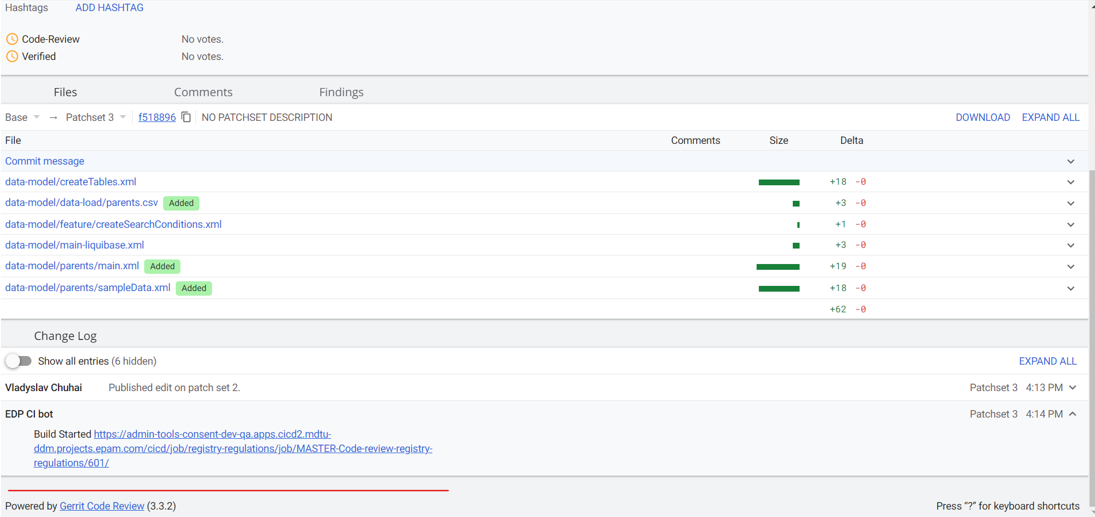Open the Gerrit Code Review link
Viewport: 1095px width, 517px height.
tap(102, 506)
